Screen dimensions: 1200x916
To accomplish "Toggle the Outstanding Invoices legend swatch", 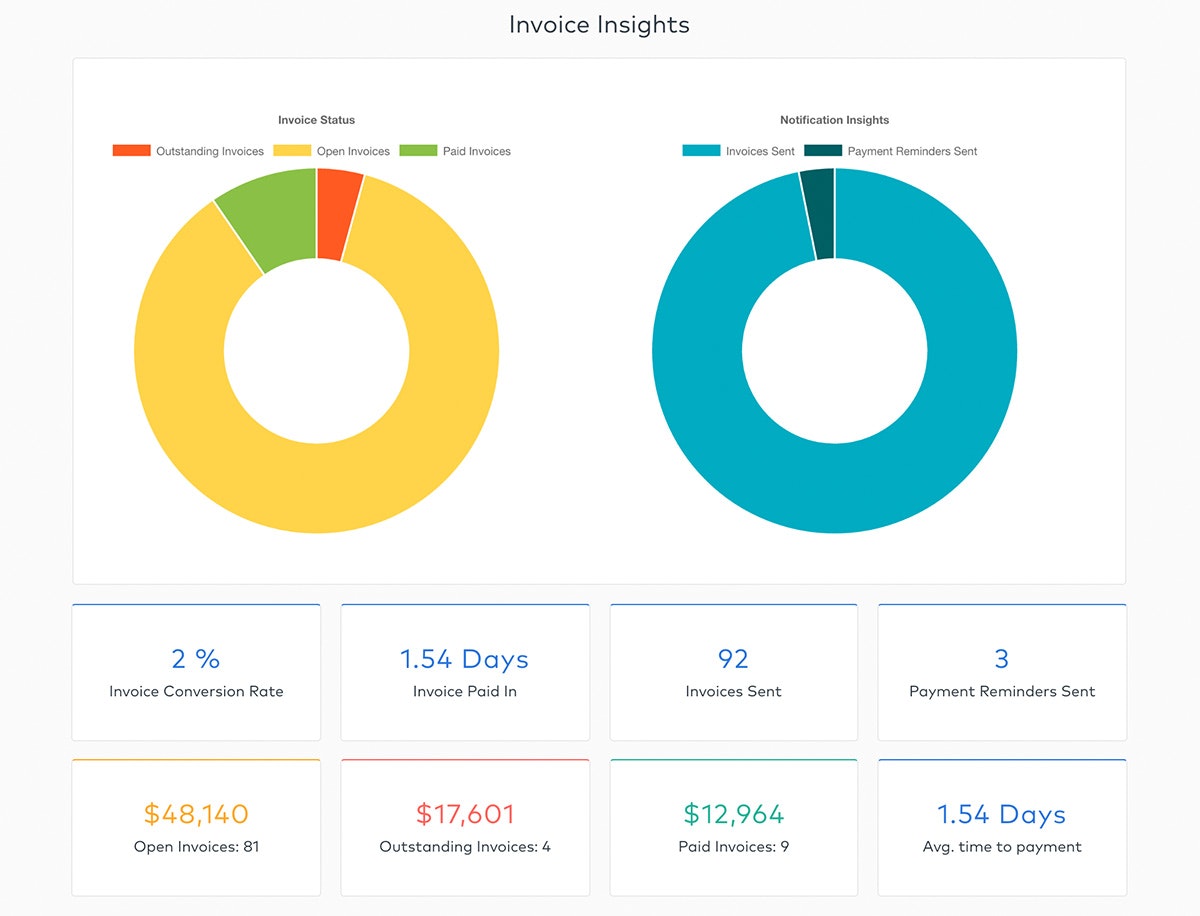I will (131, 151).
